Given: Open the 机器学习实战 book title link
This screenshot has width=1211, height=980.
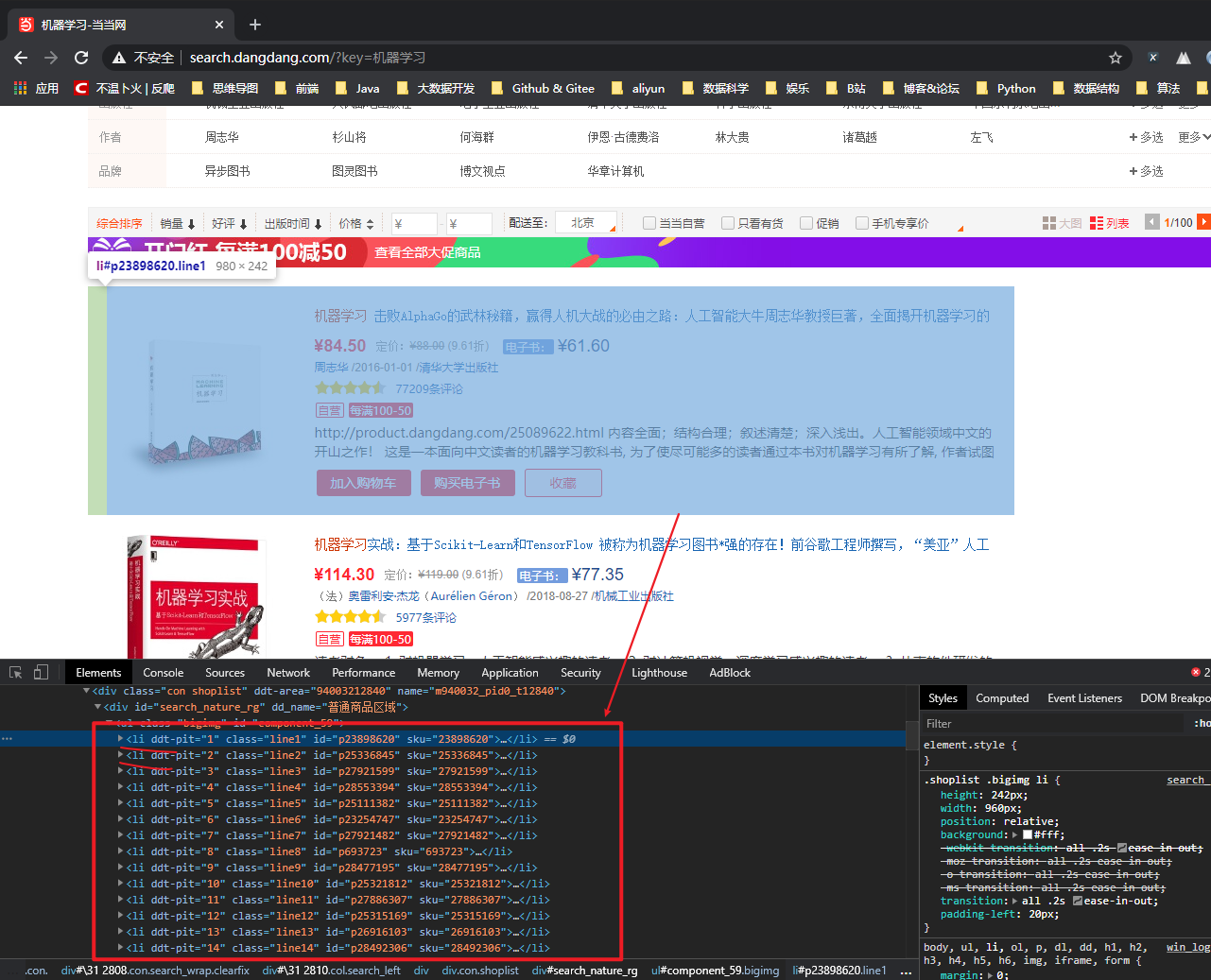Looking at the screenshot, I should point(651,544).
